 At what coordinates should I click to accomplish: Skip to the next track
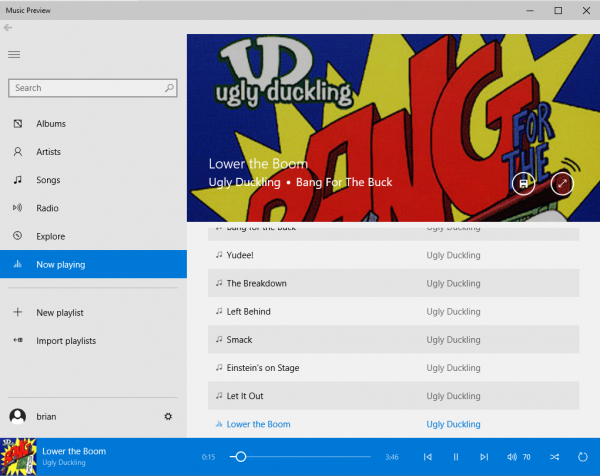point(484,457)
